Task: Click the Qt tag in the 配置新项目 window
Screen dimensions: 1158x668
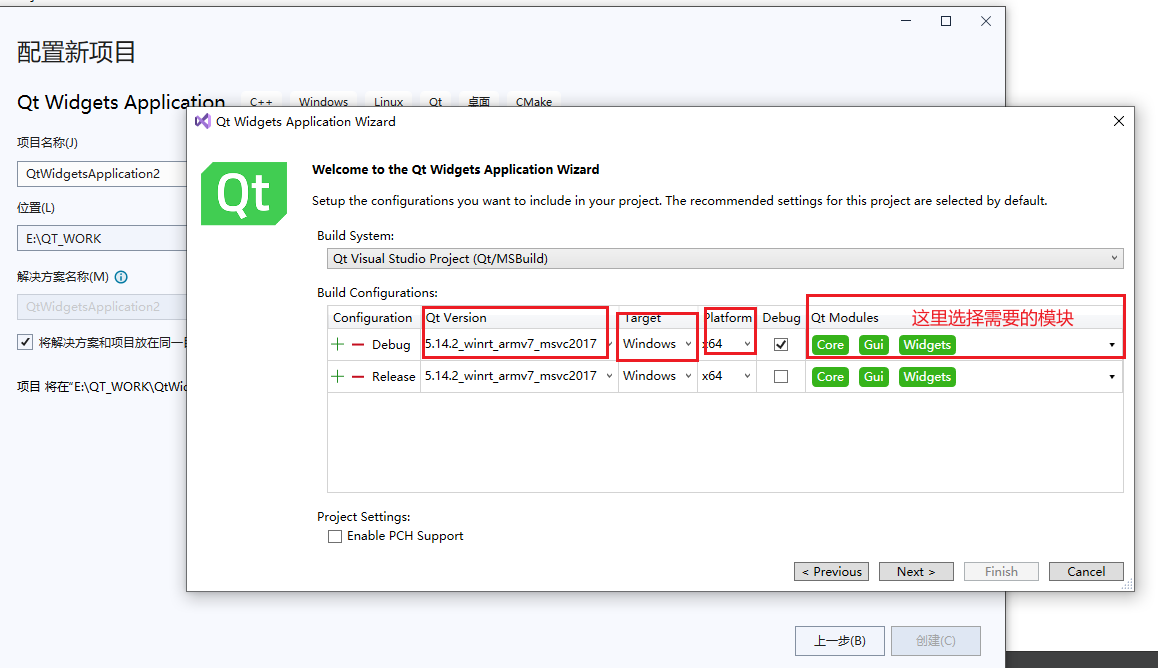Action: [436, 102]
